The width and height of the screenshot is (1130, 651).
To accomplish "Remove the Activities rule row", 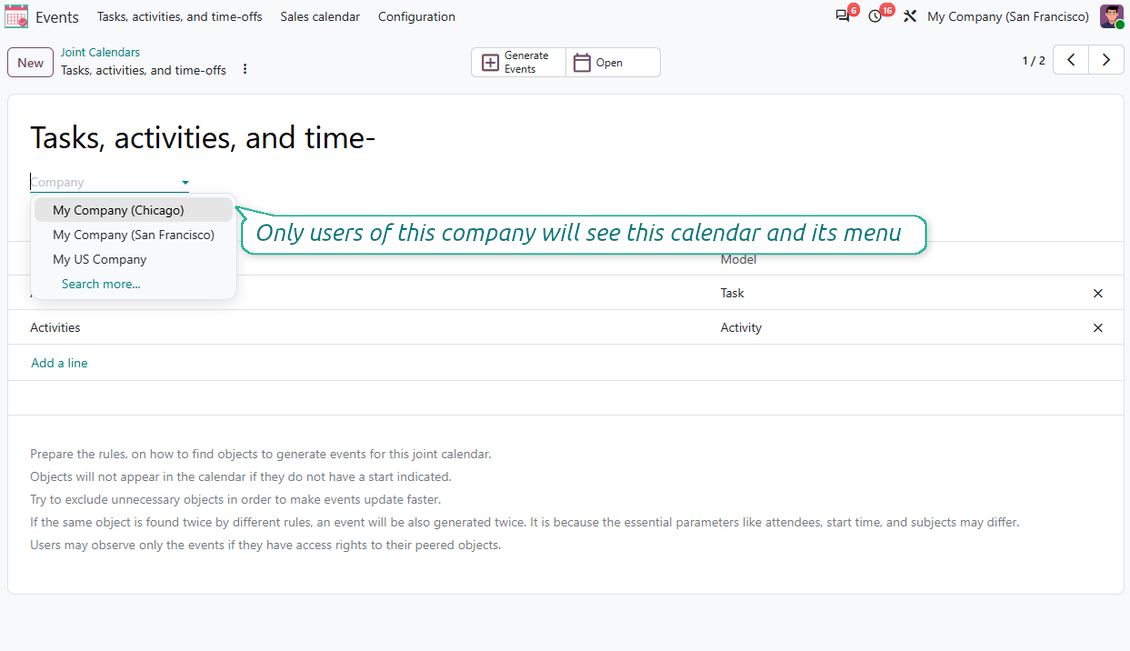I will [1098, 328].
